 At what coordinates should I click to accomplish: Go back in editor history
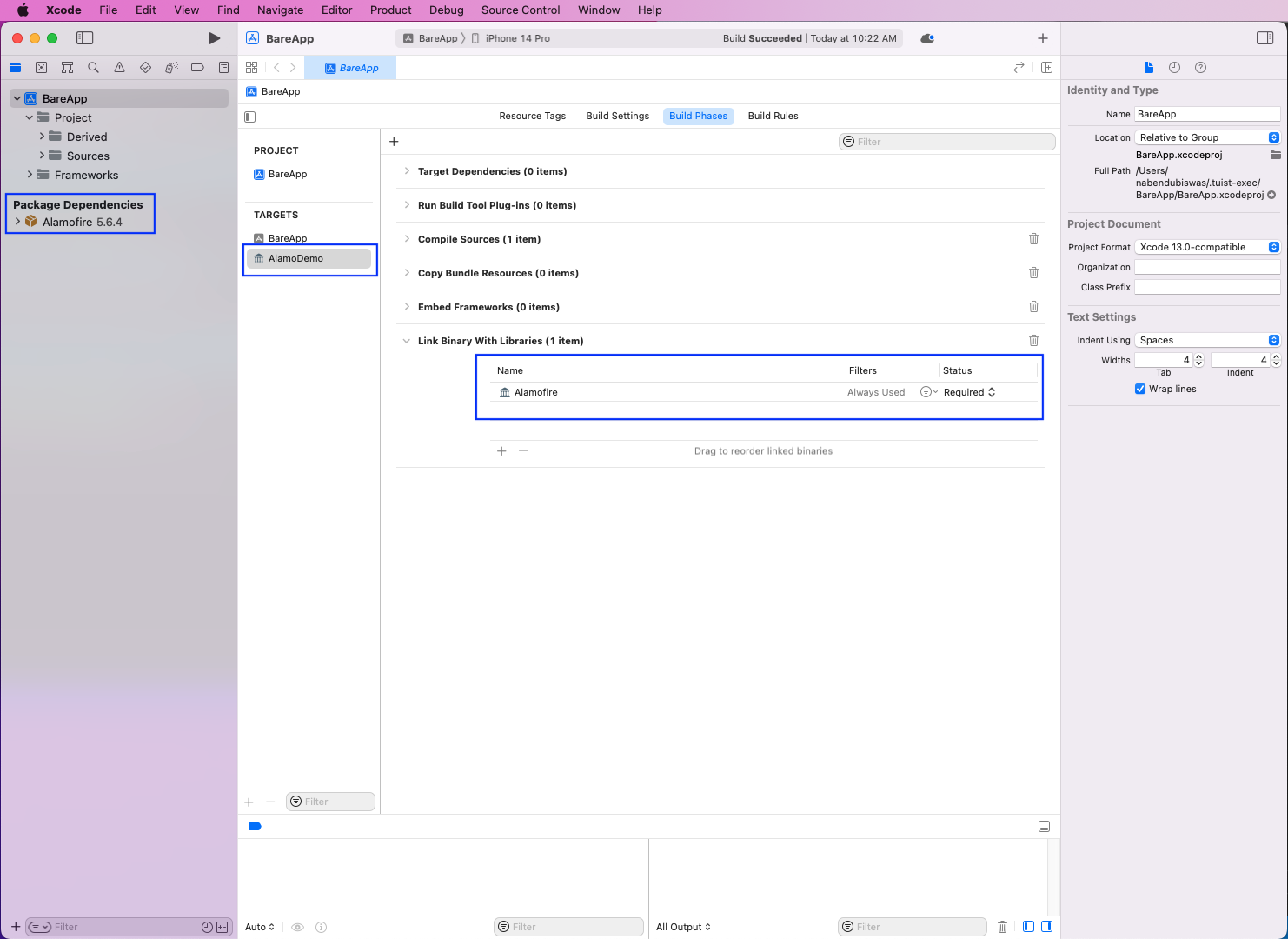(276, 68)
